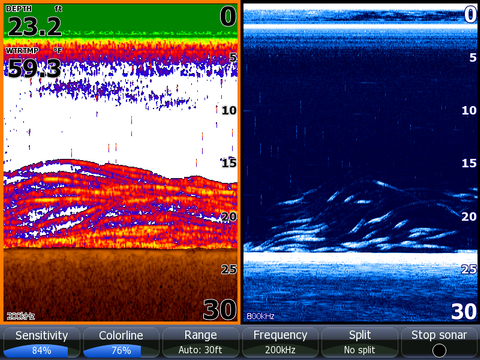Tap the DEPTH 23.2 ft readout
Screen dimensions: 480x360
pos(34,21)
